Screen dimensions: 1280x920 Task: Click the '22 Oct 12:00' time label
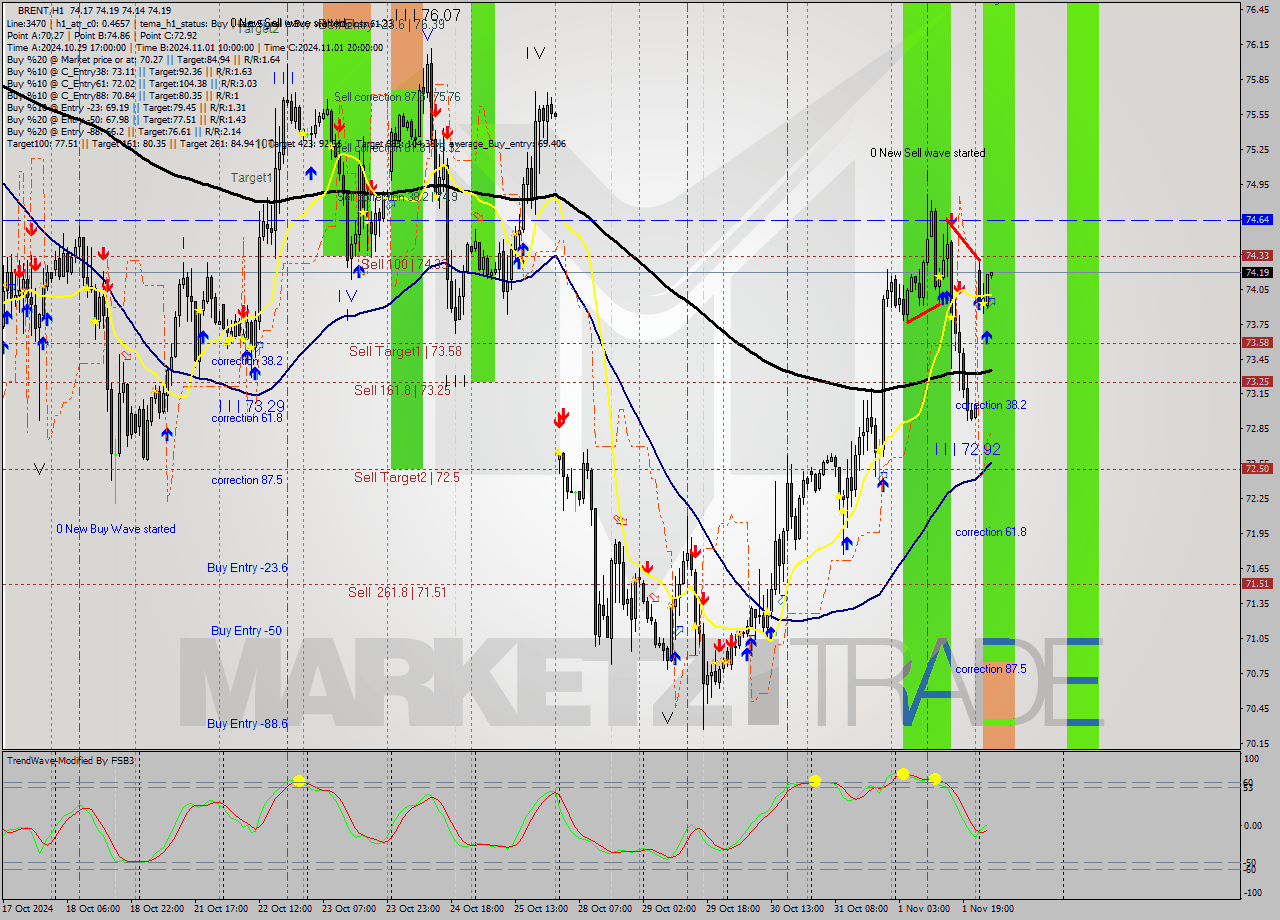(x=285, y=909)
